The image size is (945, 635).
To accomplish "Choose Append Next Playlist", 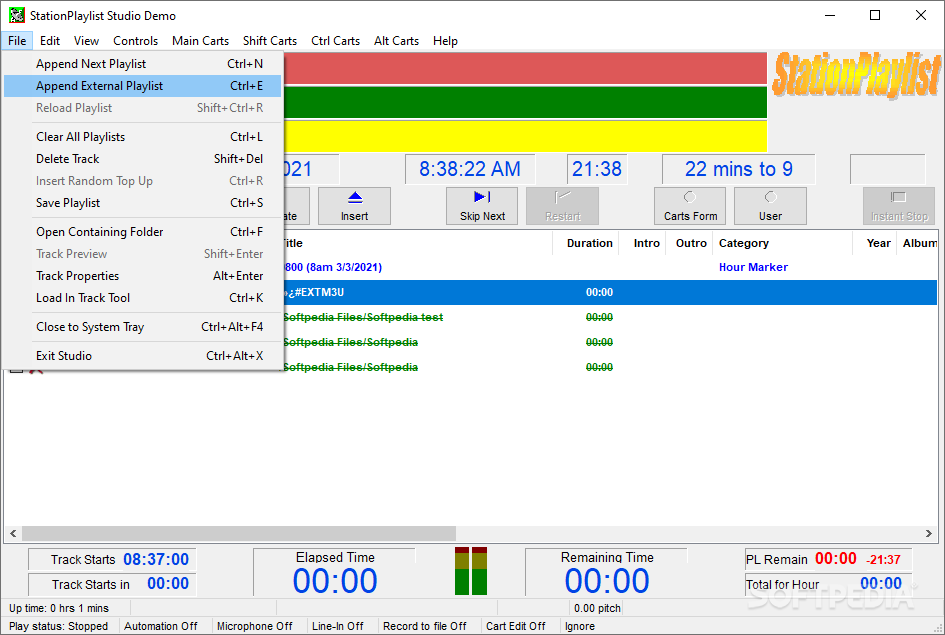I will (142, 64).
